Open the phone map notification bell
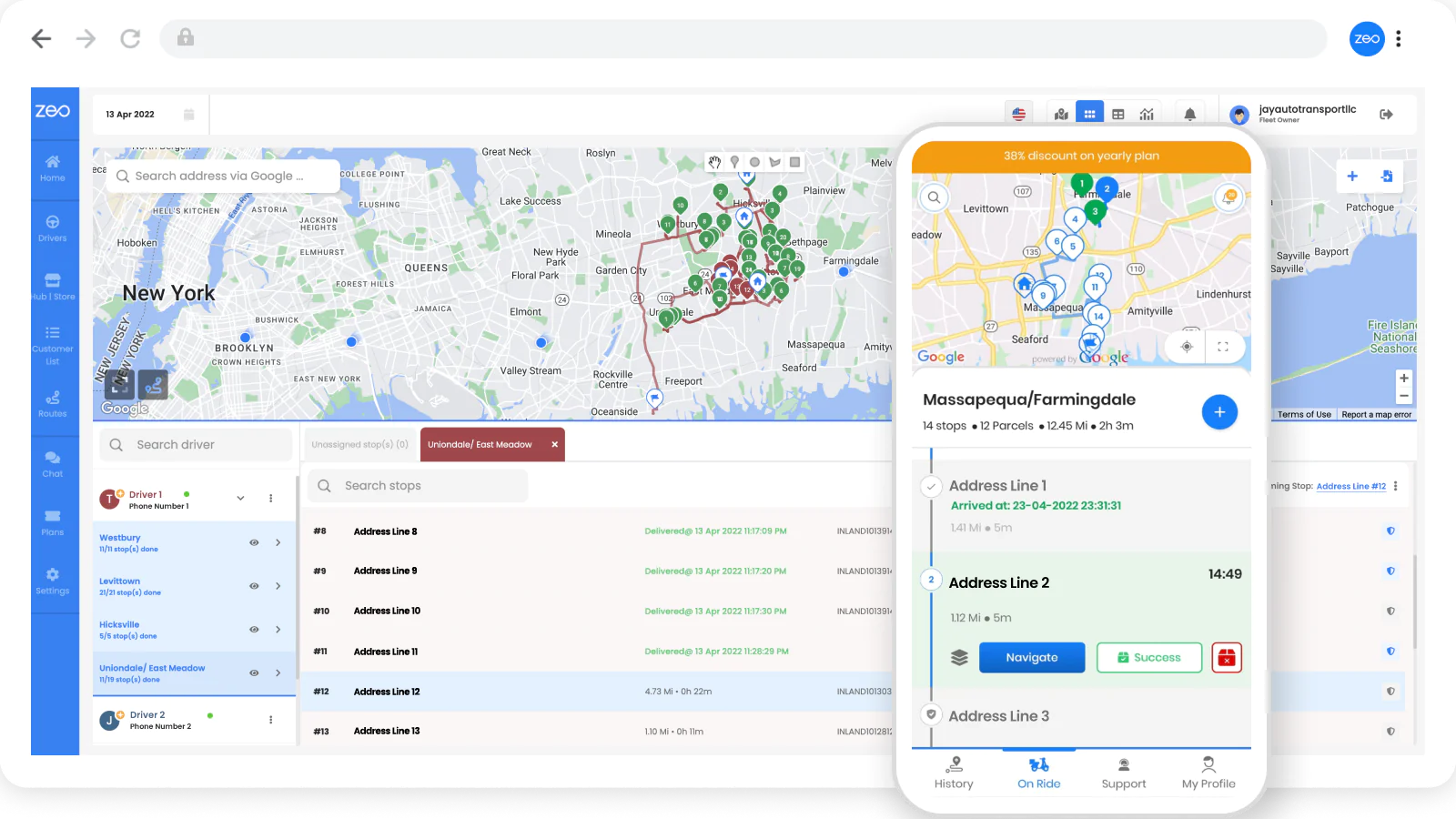Image resolution: width=1456 pixels, height=819 pixels. (x=1229, y=197)
